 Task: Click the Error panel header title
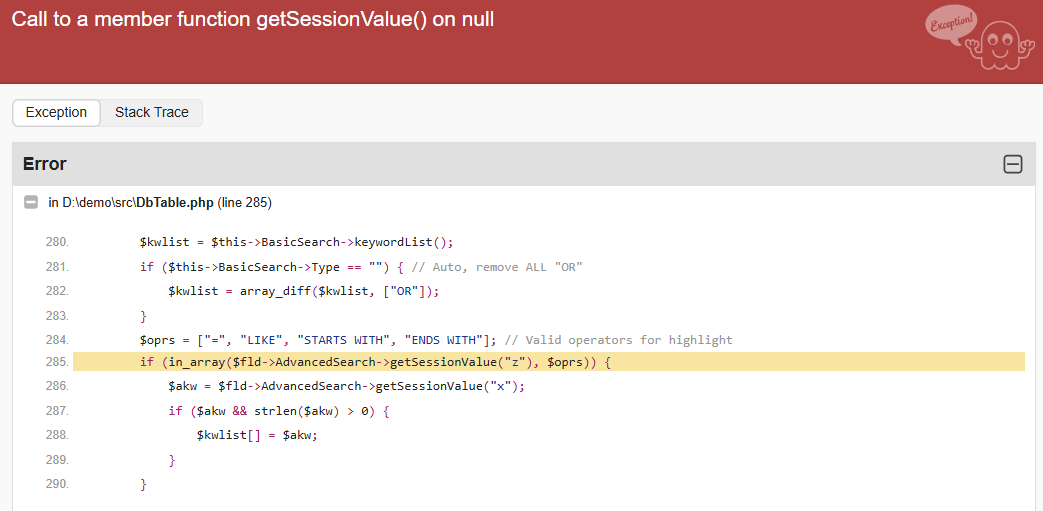coord(45,164)
